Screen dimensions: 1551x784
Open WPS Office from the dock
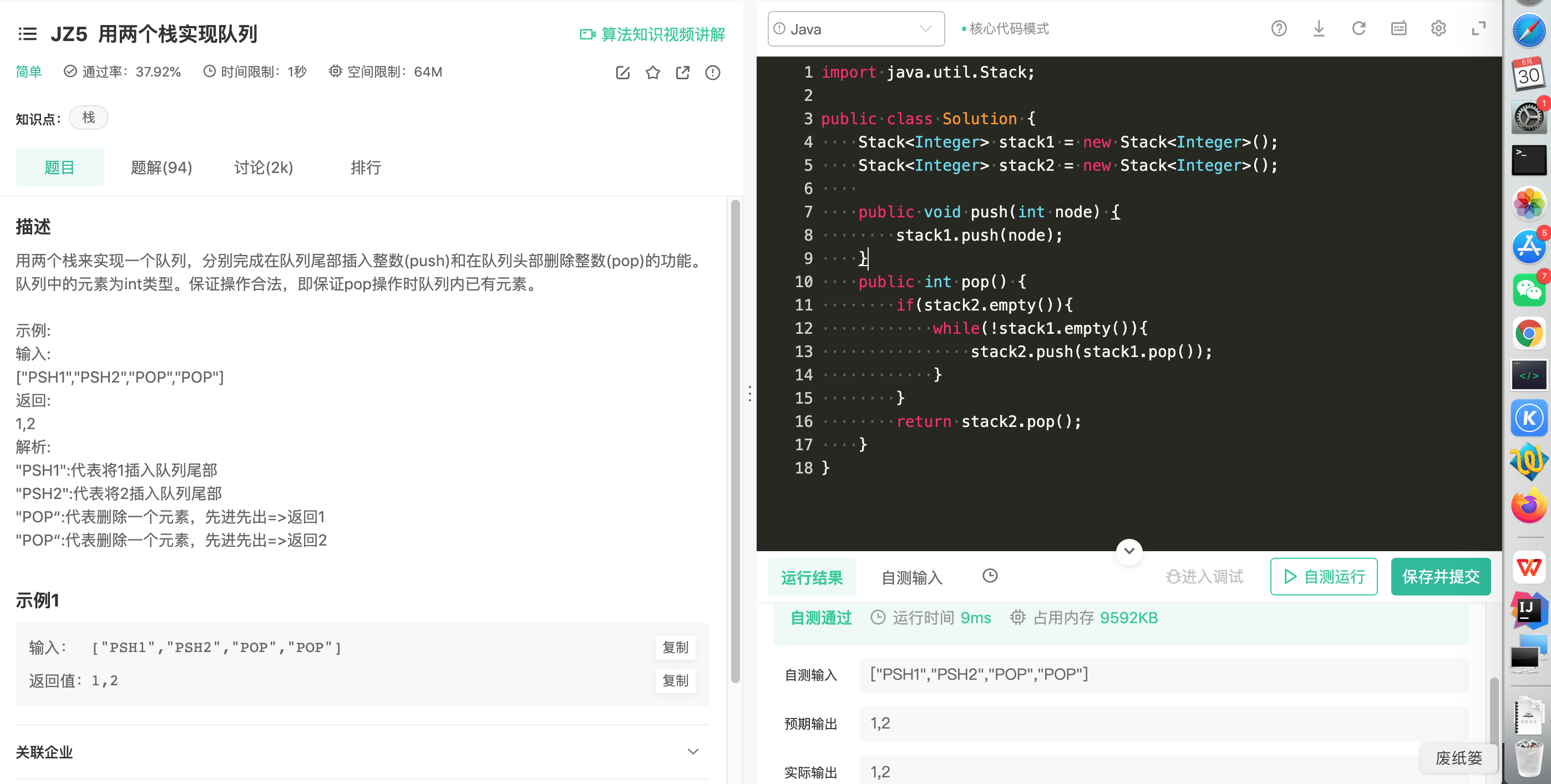click(x=1529, y=567)
